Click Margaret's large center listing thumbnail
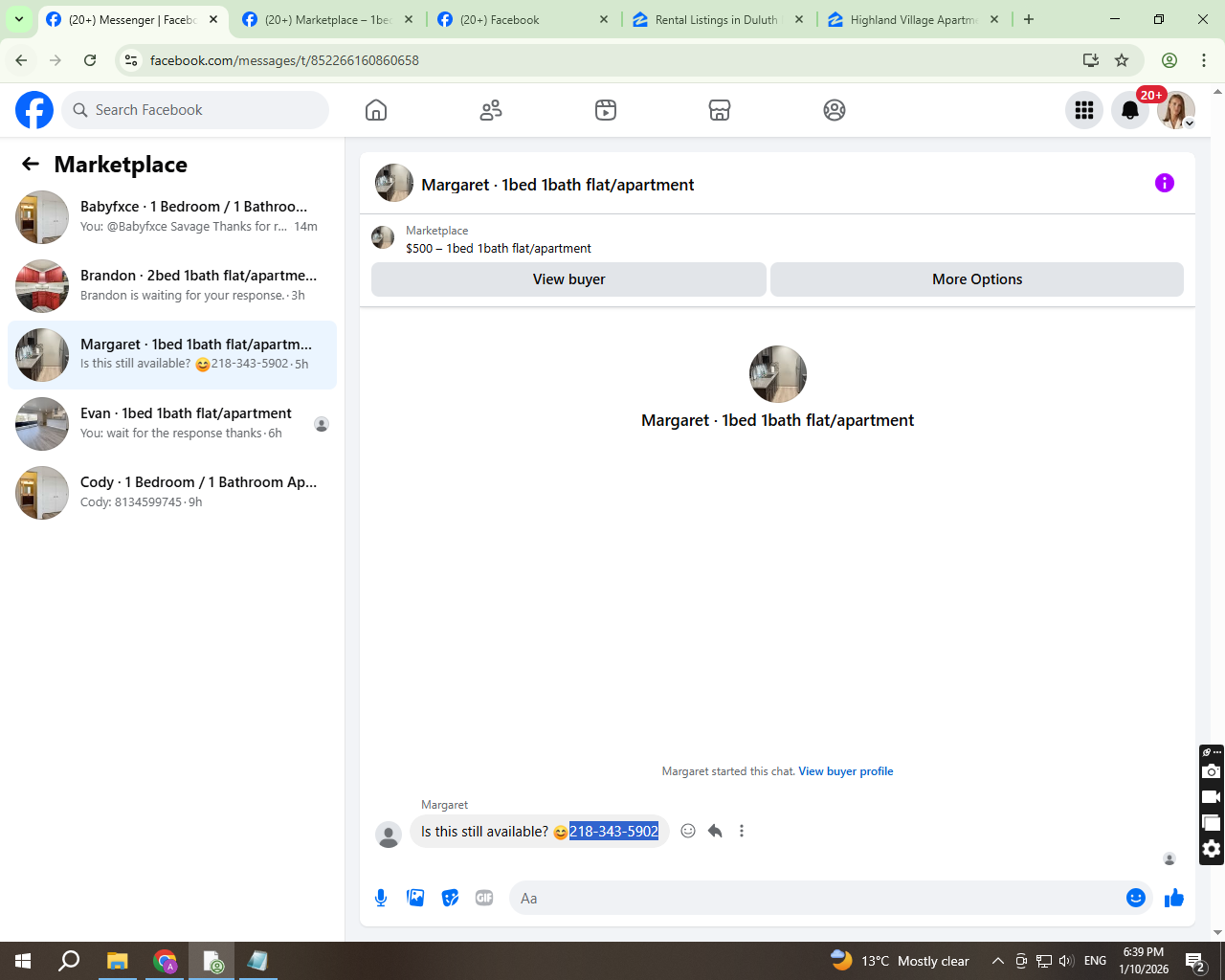Image resolution: width=1225 pixels, height=980 pixels. 777,374
